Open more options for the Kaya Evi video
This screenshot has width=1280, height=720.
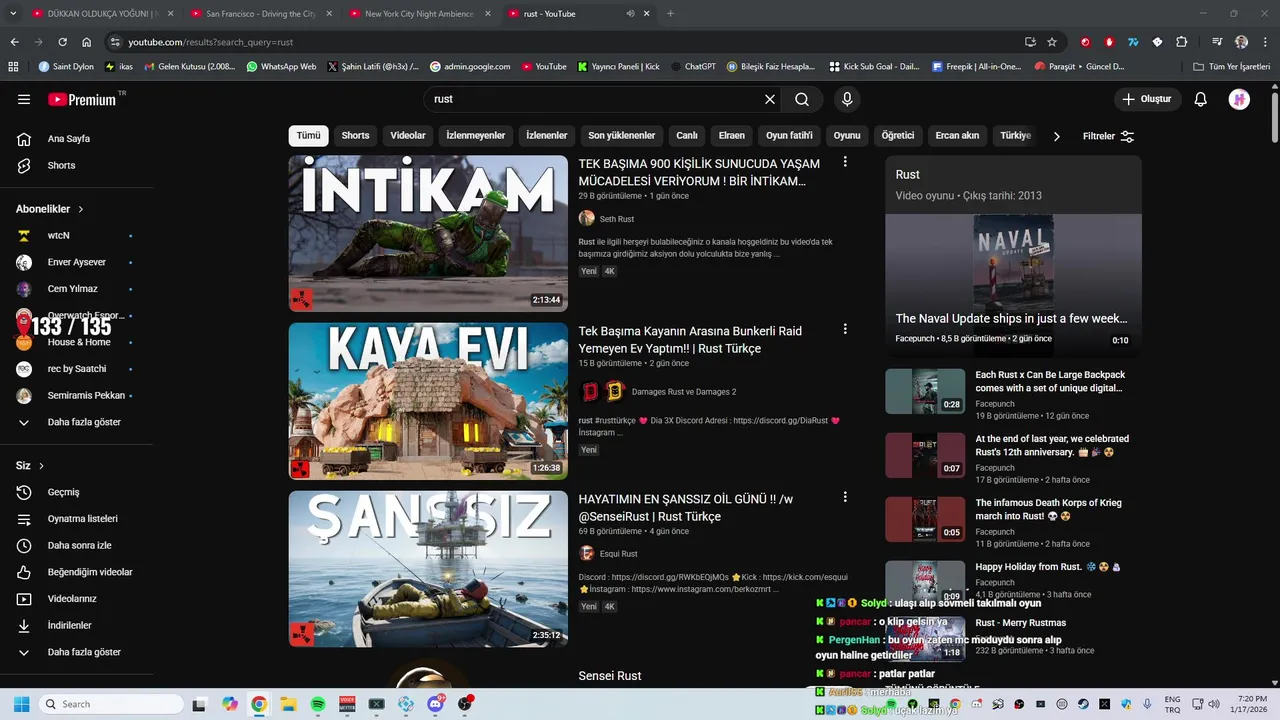845,329
